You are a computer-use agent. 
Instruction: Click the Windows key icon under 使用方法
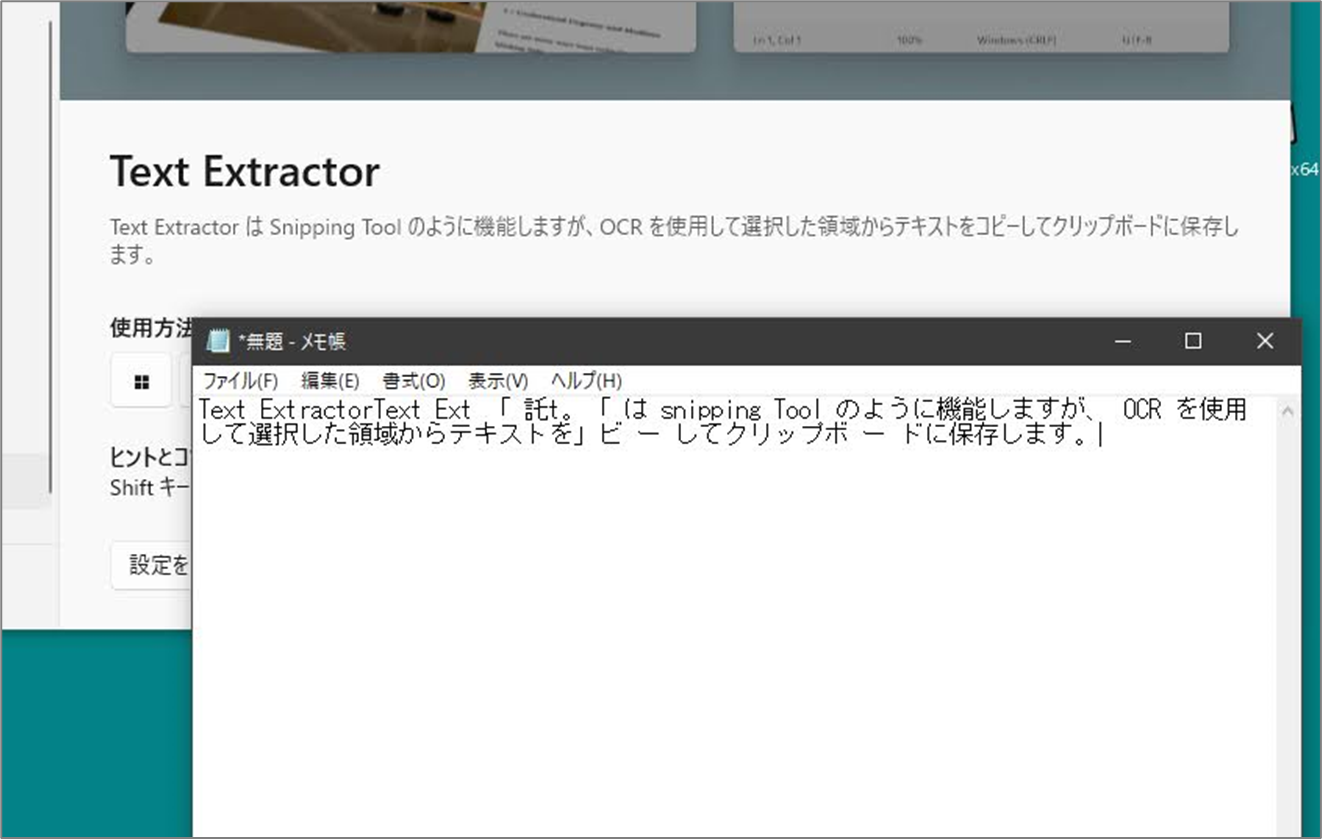click(x=141, y=381)
